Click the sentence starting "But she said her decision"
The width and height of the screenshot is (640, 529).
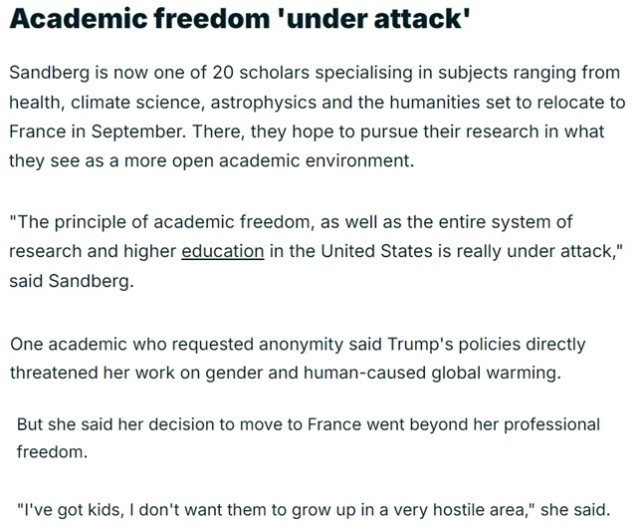pos(308,438)
